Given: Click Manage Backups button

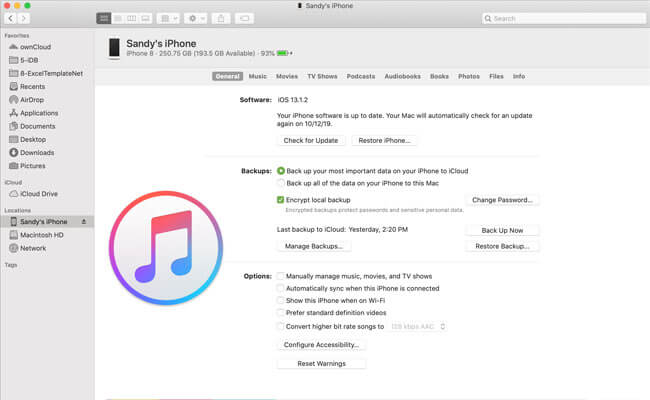Looking at the screenshot, I should [314, 246].
